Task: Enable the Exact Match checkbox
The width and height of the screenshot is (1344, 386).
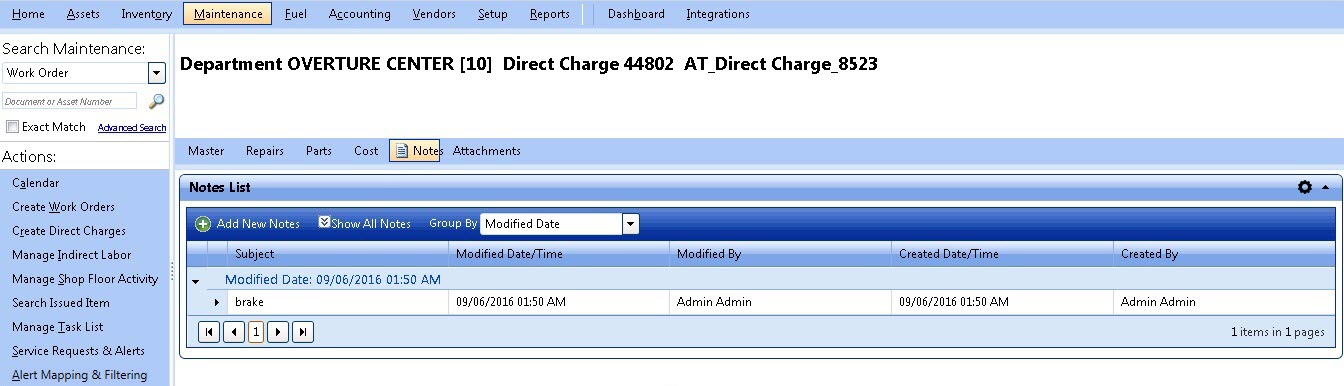Action: click(x=13, y=127)
